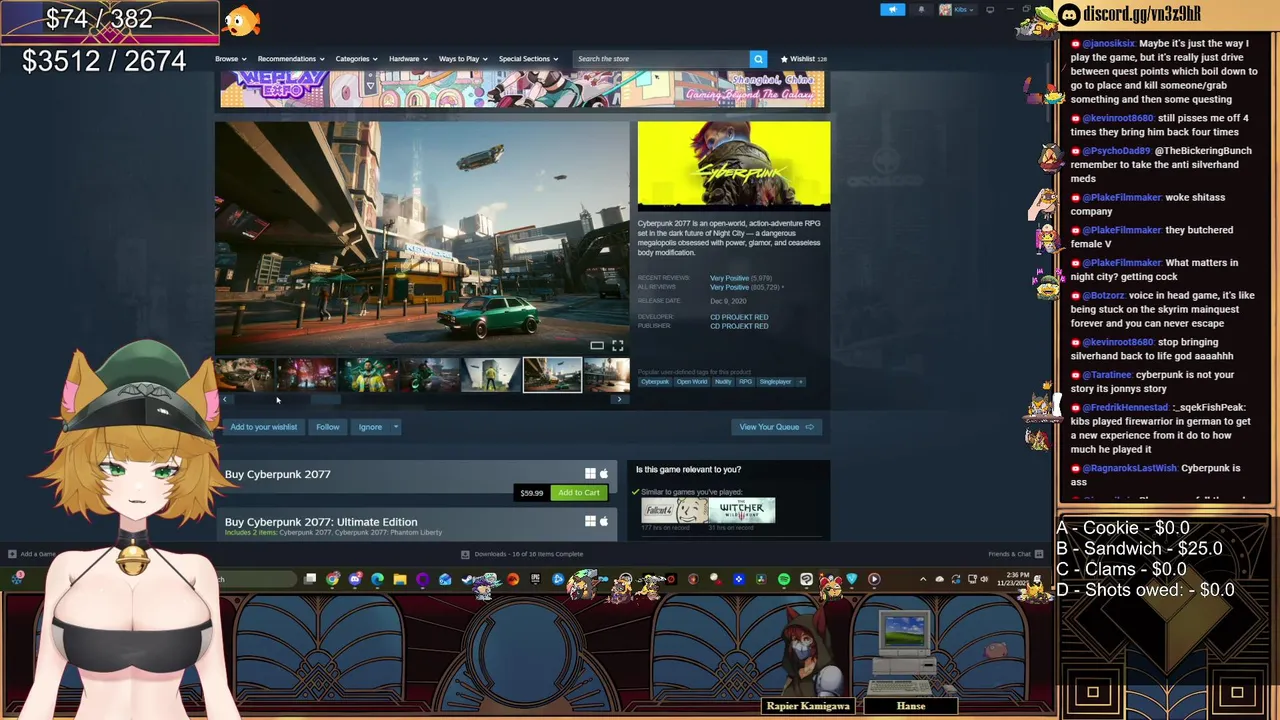The width and height of the screenshot is (1280, 720).
Task: Open the Ignore options dropdown arrow
Action: [x=396, y=427]
